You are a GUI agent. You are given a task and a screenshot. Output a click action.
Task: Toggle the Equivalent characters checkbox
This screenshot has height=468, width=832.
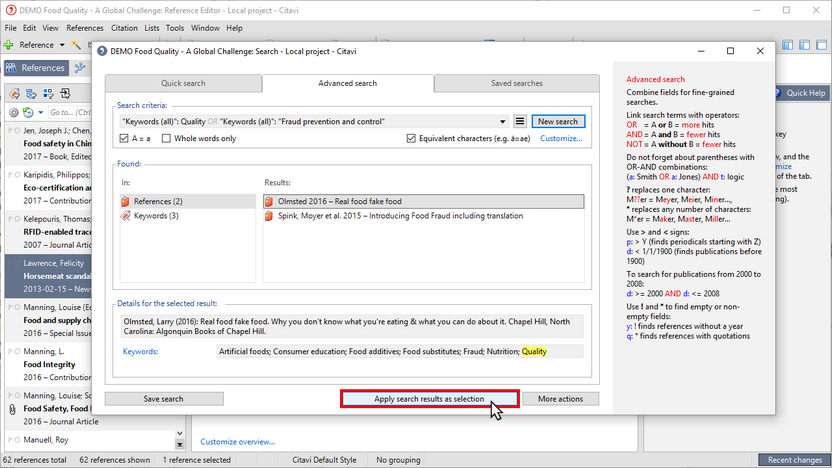coord(411,138)
